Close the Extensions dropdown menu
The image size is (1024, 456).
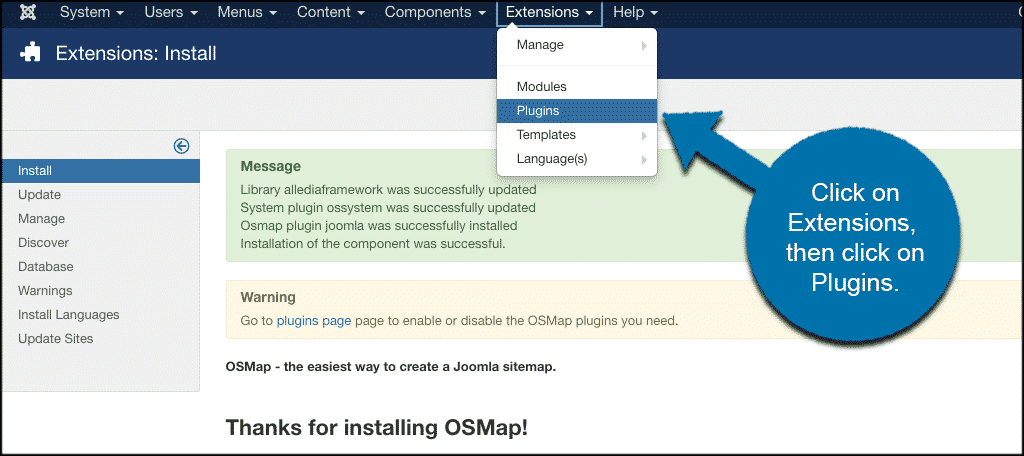[549, 12]
